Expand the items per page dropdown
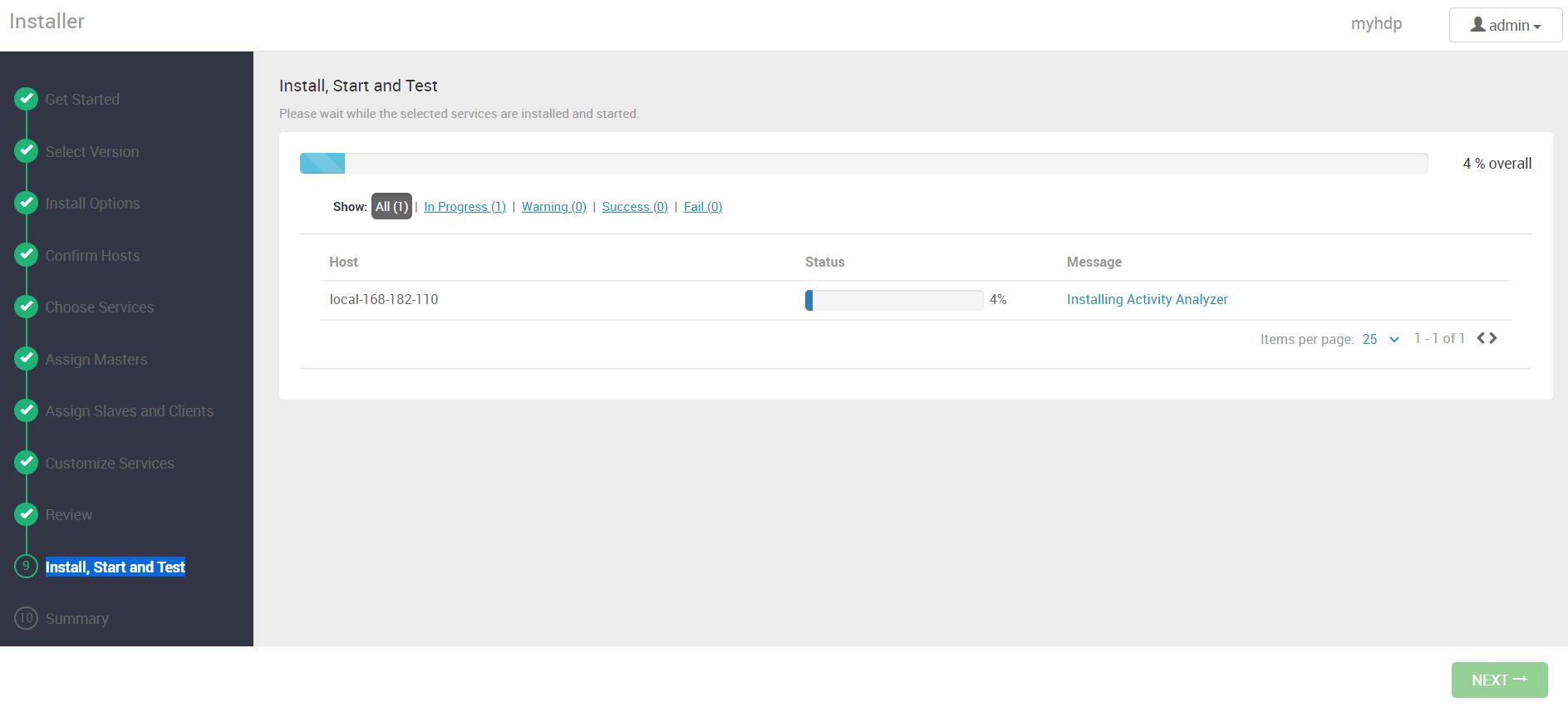The height and width of the screenshot is (712, 1568). [x=1380, y=339]
